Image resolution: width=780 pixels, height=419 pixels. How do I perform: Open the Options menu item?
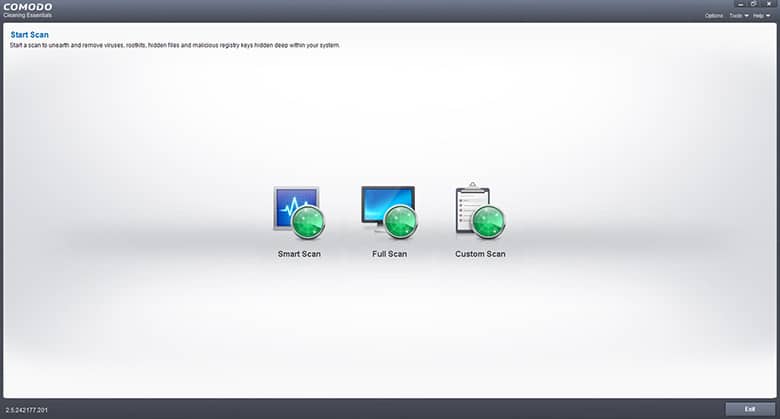(714, 16)
